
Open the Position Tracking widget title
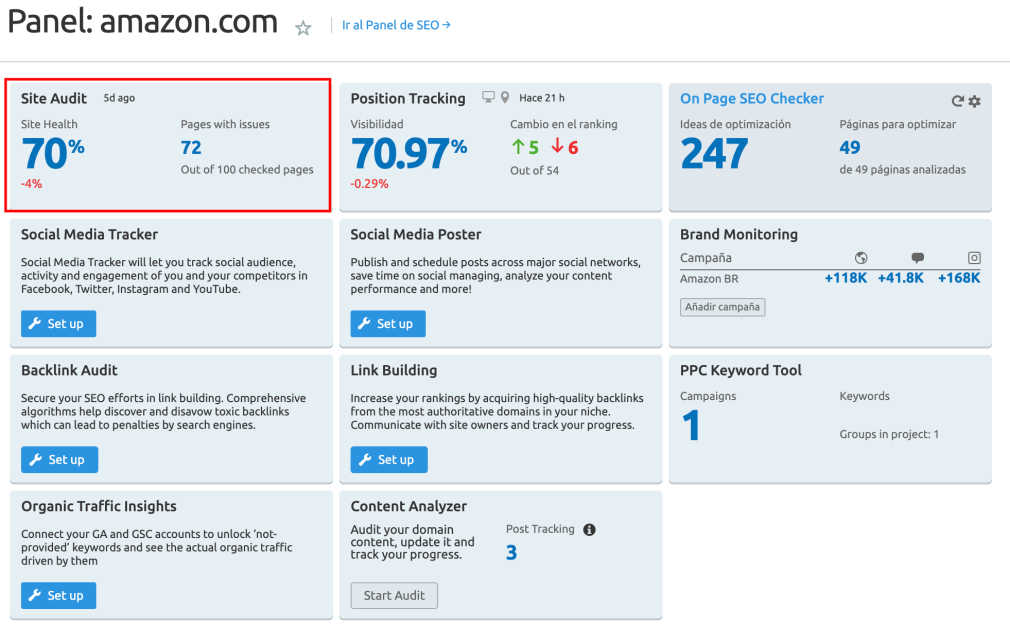408,99
